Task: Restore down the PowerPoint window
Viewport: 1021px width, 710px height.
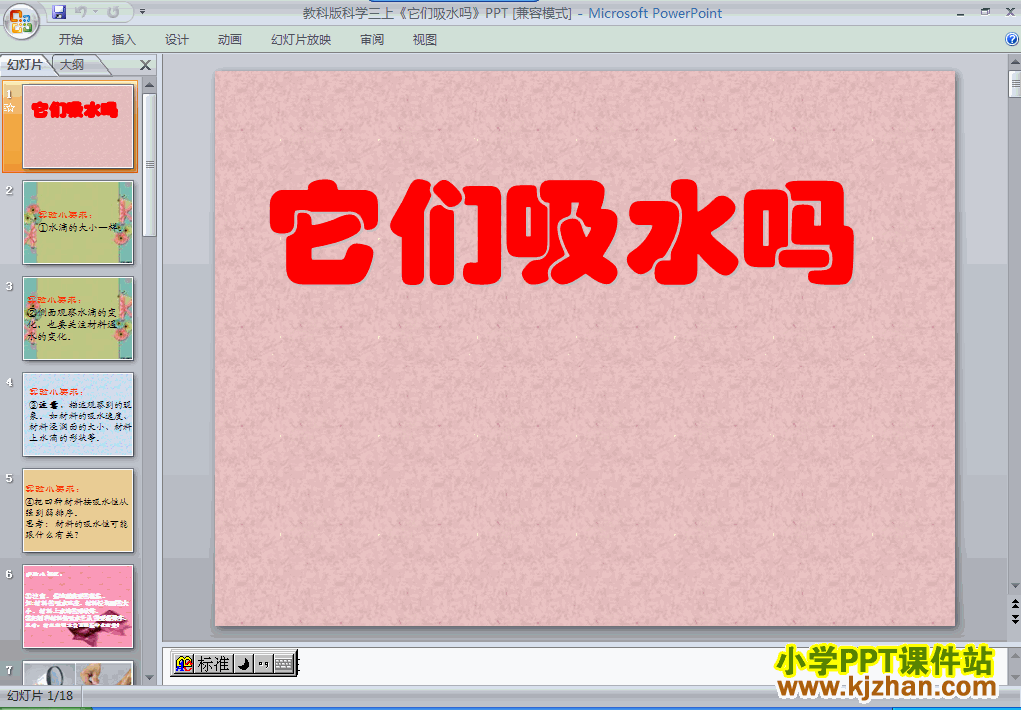Action: click(x=985, y=12)
